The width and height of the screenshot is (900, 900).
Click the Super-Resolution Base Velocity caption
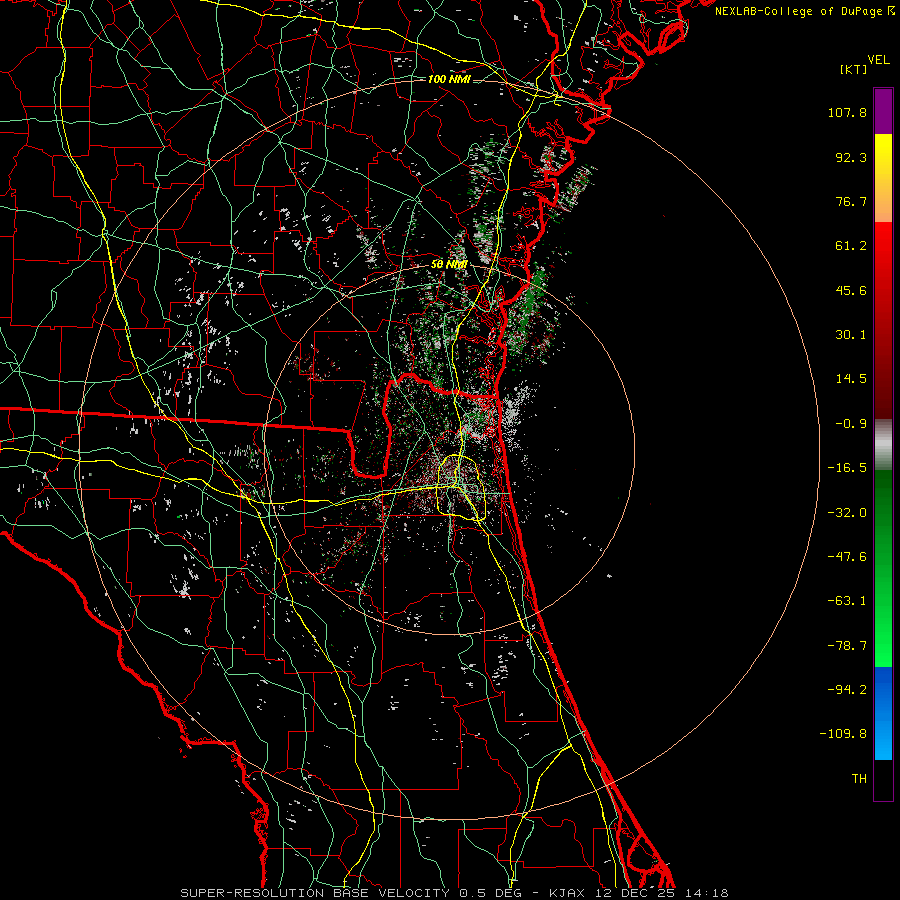pos(454,893)
